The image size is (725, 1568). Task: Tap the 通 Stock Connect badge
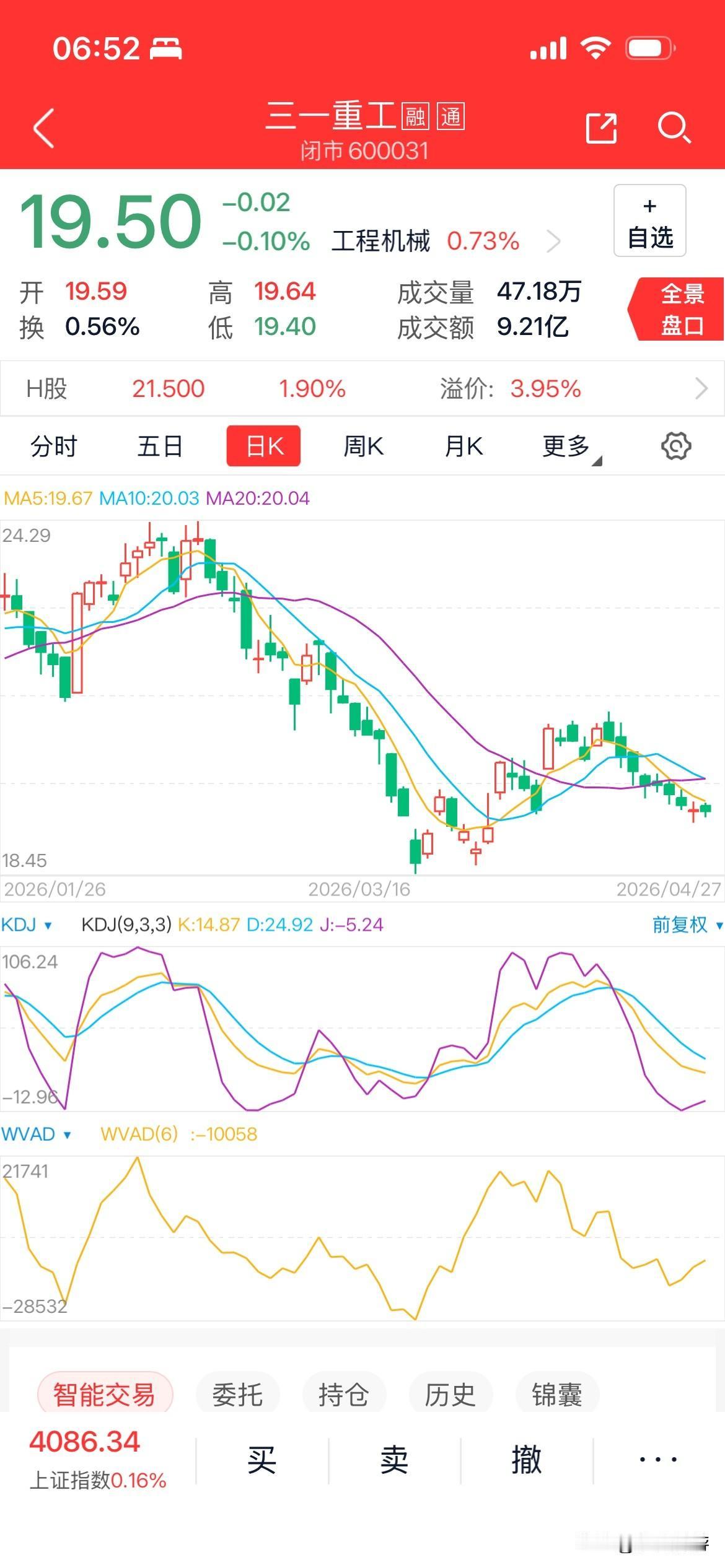(451, 116)
